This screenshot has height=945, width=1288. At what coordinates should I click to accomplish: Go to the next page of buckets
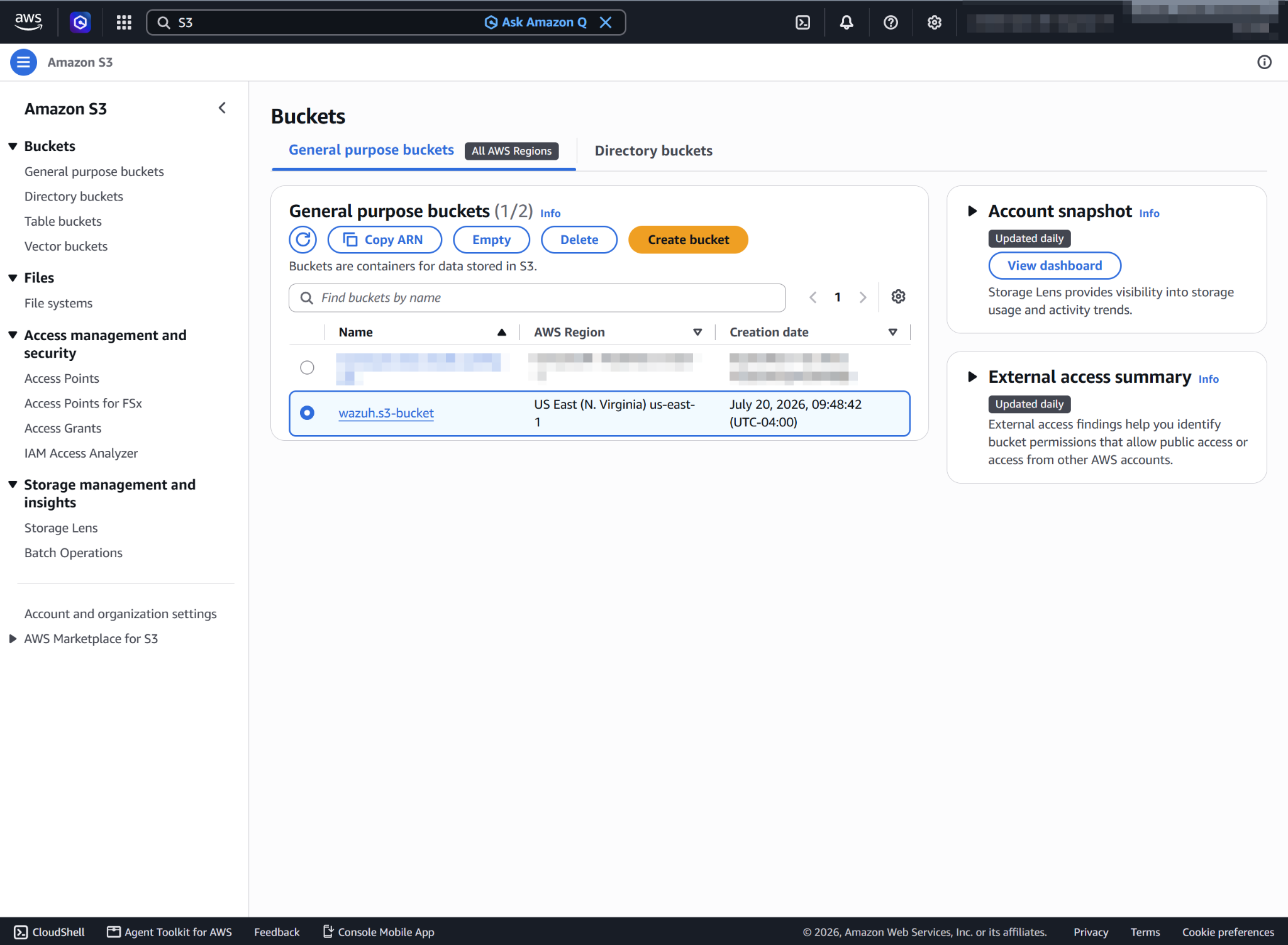coord(863,297)
